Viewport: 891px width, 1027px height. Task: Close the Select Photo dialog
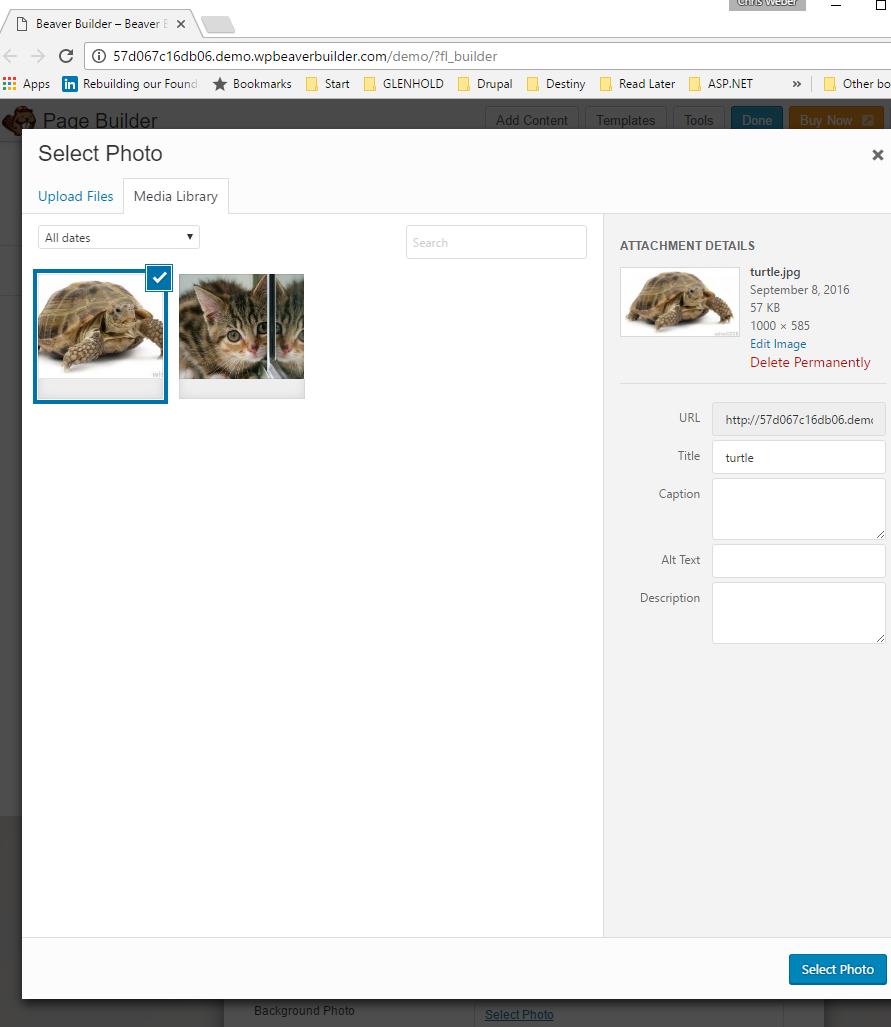pos(877,155)
